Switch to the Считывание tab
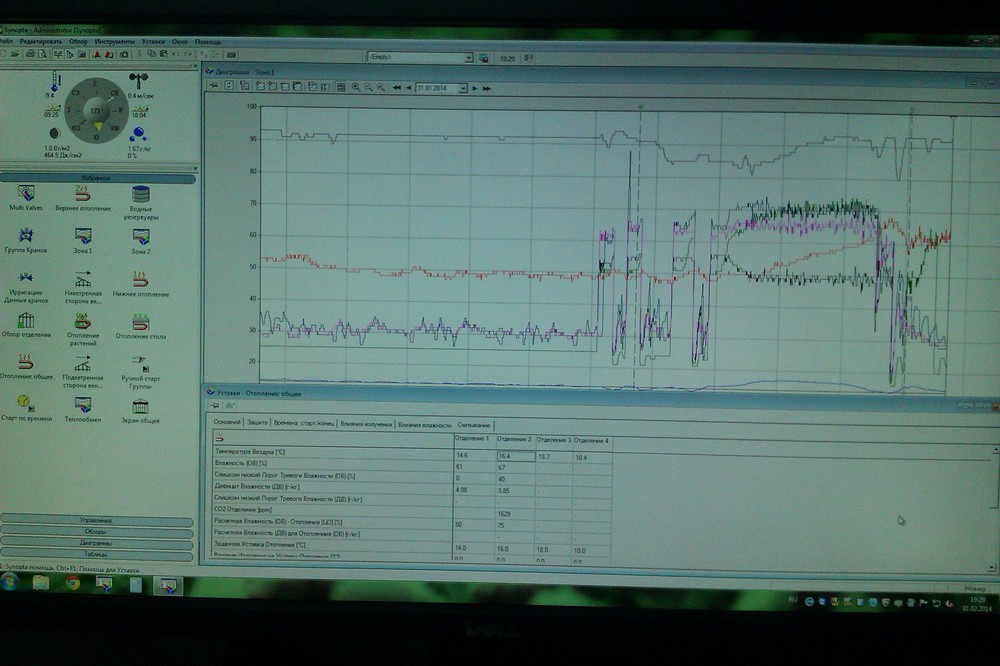Image resolution: width=1000 pixels, height=666 pixels. [x=474, y=425]
